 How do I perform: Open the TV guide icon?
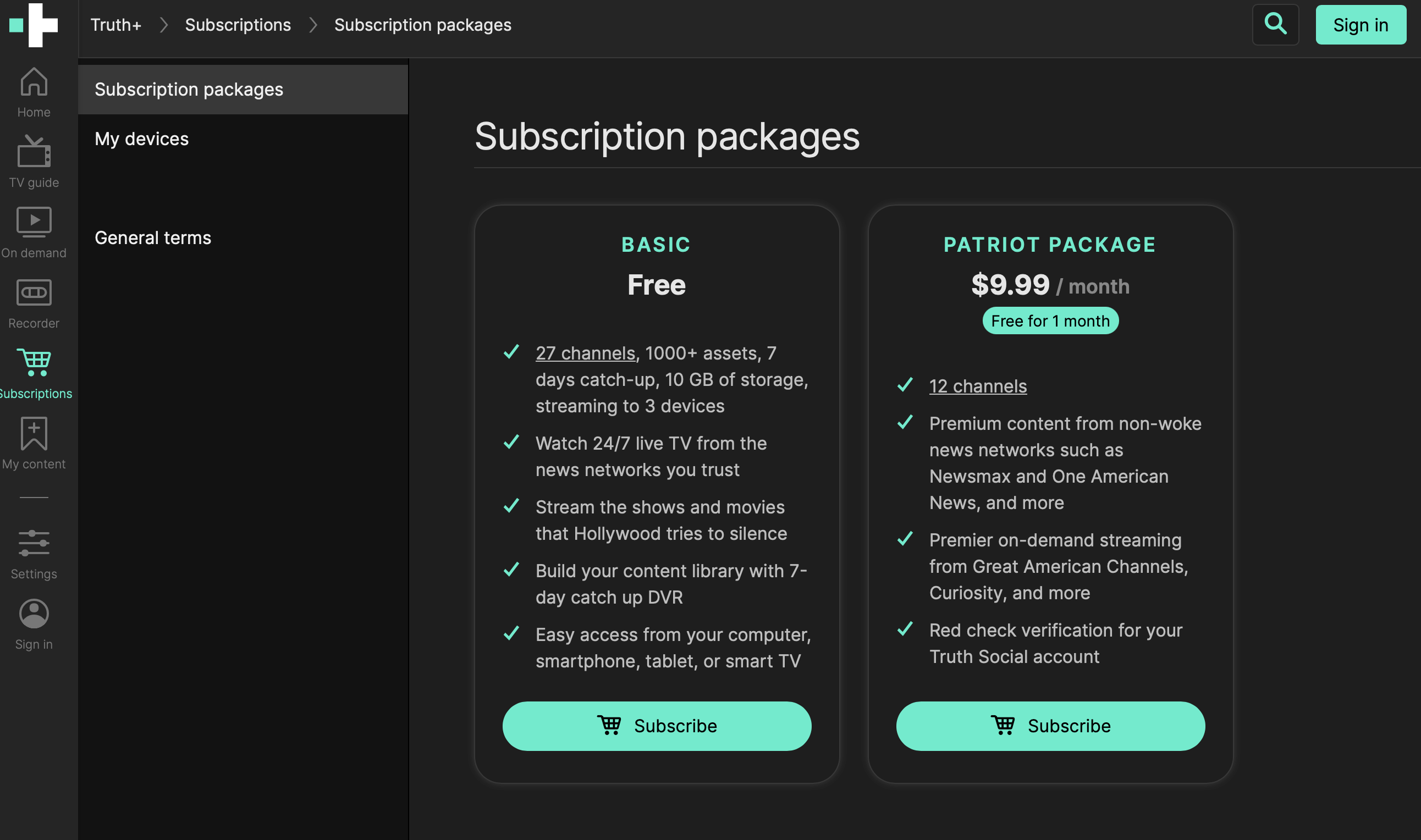[34, 153]
